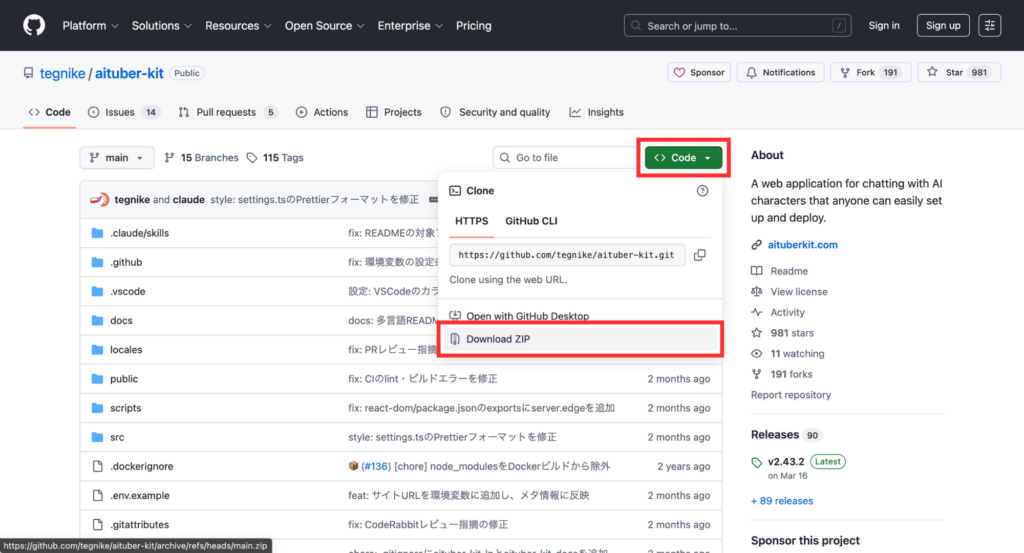Open the scripts folder

[125, 408]
